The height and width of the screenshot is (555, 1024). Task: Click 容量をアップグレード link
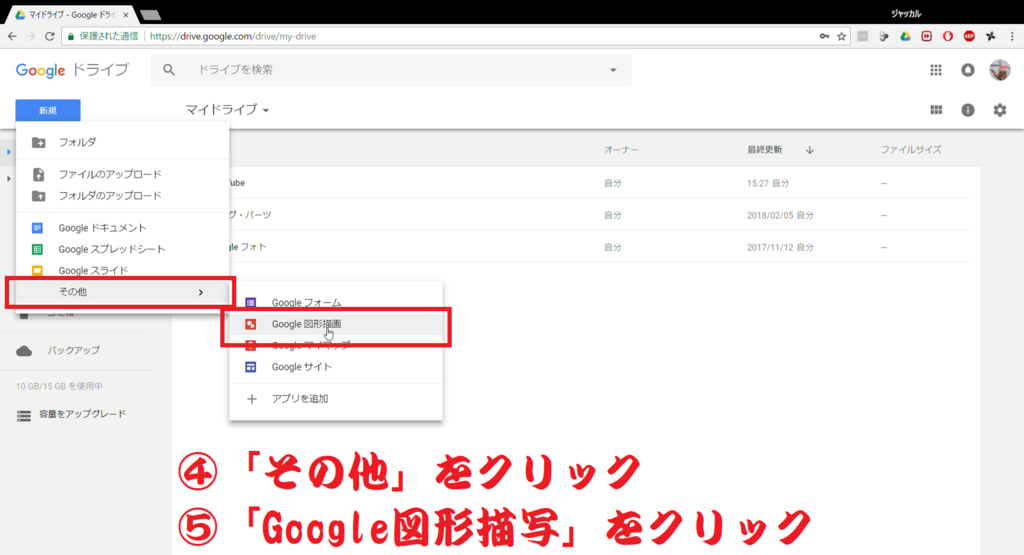(x=82, y=414)
